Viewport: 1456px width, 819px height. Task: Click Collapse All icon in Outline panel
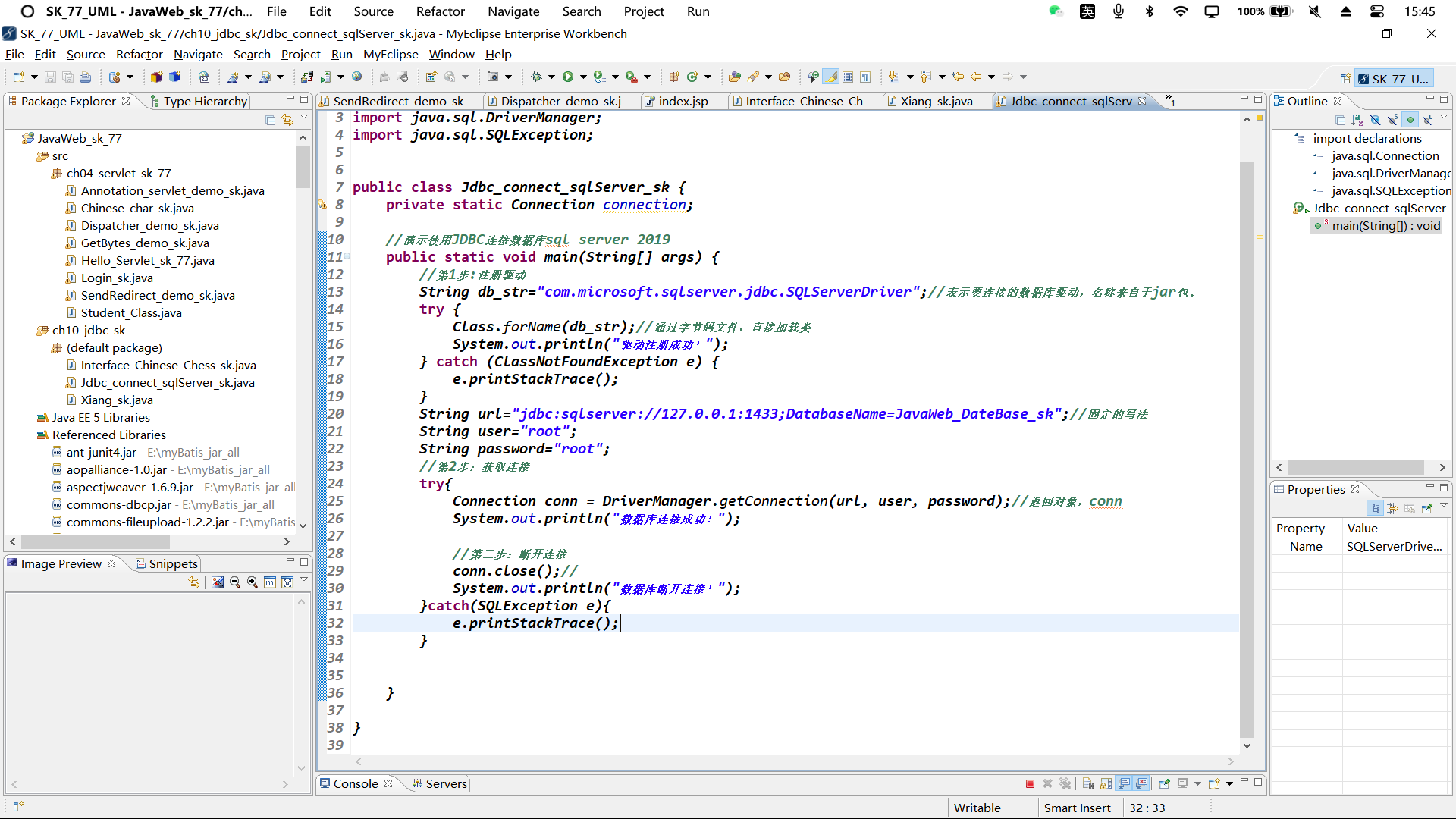coord(1340,120)
